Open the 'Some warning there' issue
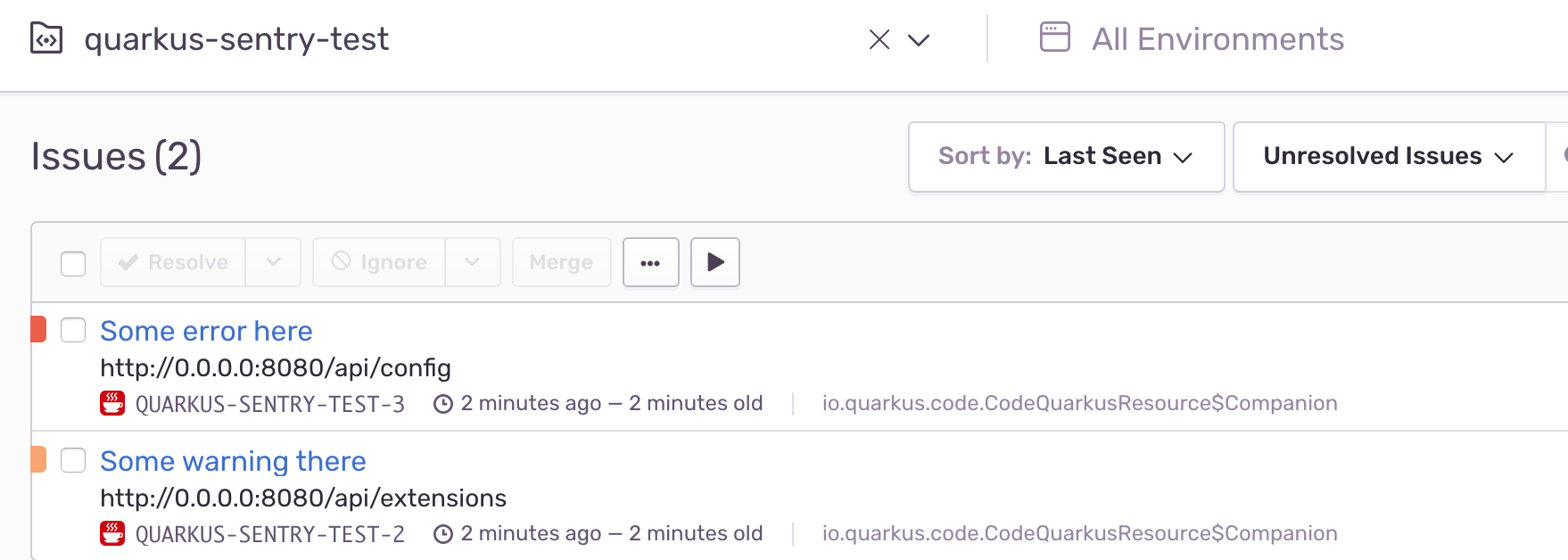Screen dimensions: 1568x560 pos(233,461)
